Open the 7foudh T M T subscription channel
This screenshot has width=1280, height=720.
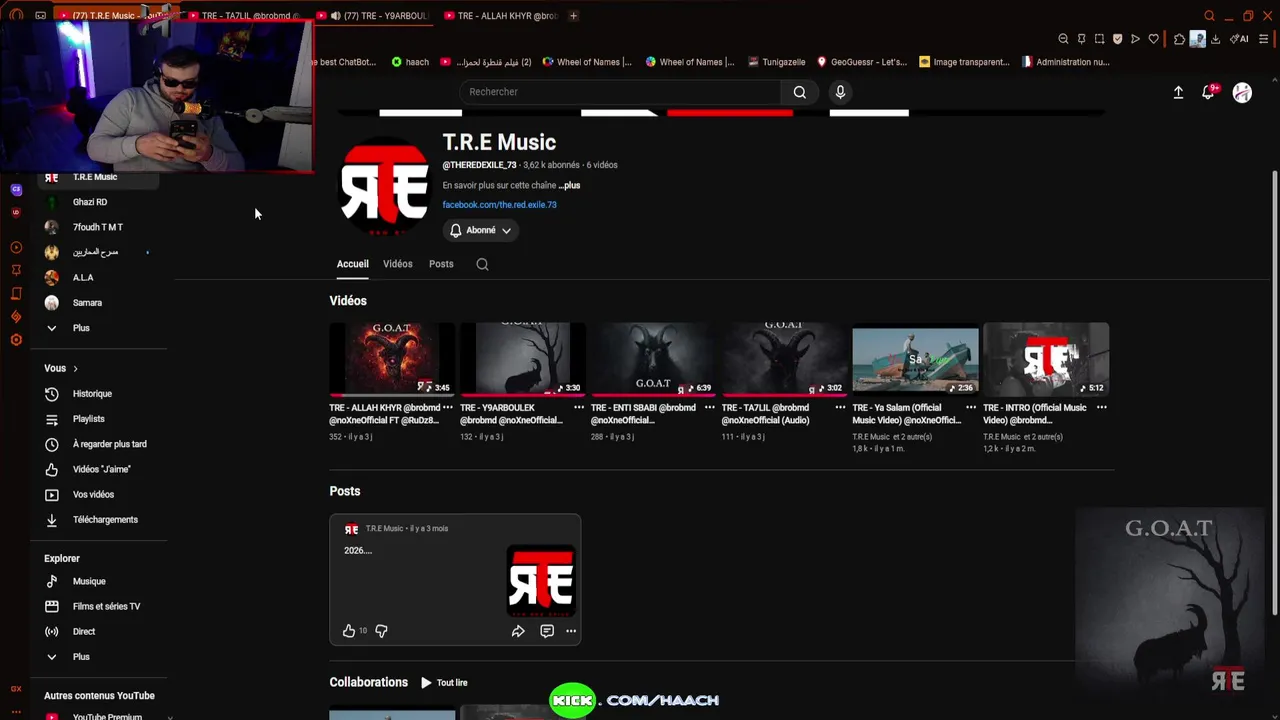pos(100,227)
